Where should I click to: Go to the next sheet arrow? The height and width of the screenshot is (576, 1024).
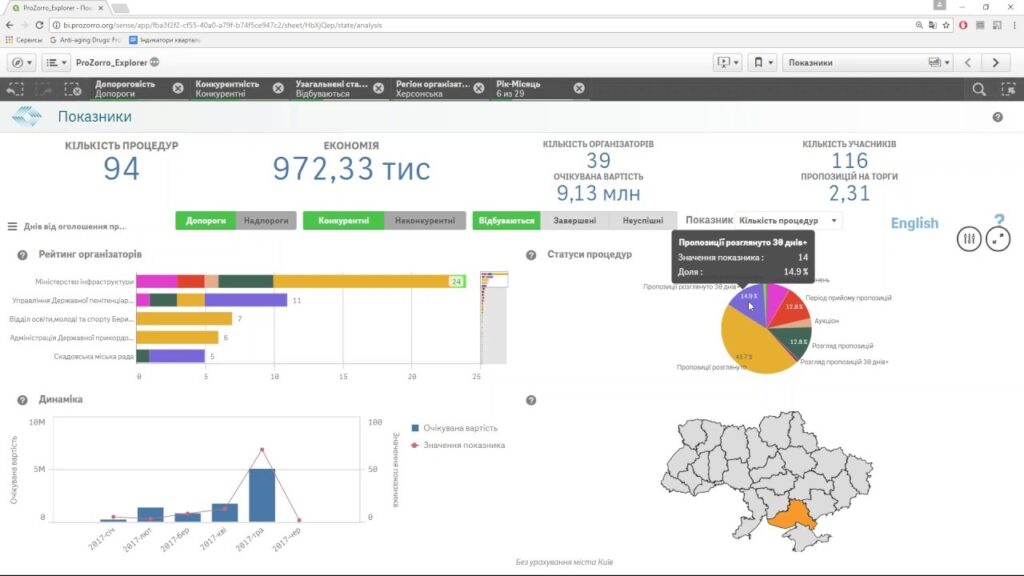995,62
